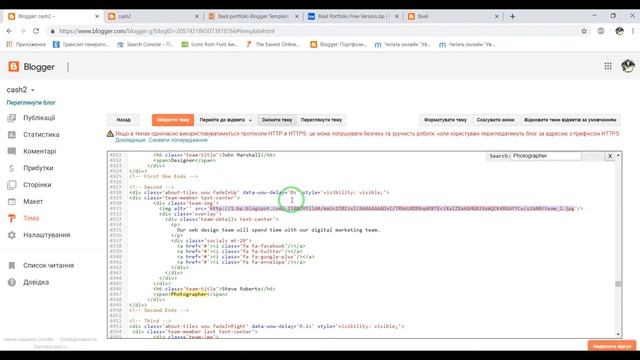
Task: Click the Переглянути тему button
Action: coord(321,120)
